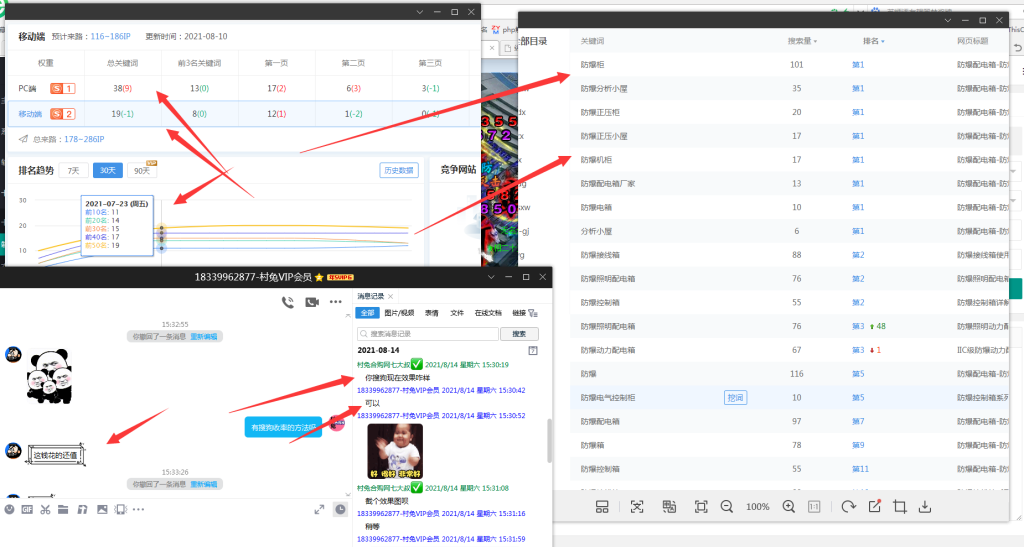Image resolution: width=1024 pixels, height=547 pixels.
Task: Sort by 搜索量 column arrow
Action: 817,42
